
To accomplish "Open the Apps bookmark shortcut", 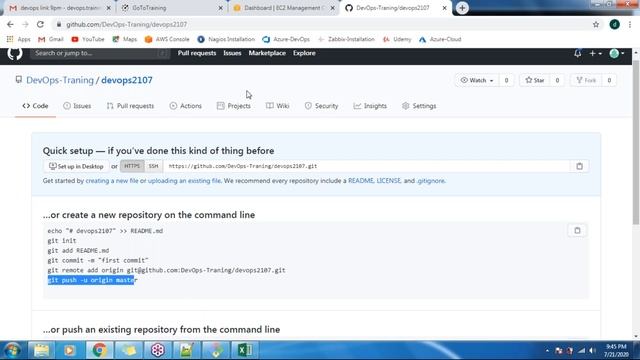I will (18, 39).
